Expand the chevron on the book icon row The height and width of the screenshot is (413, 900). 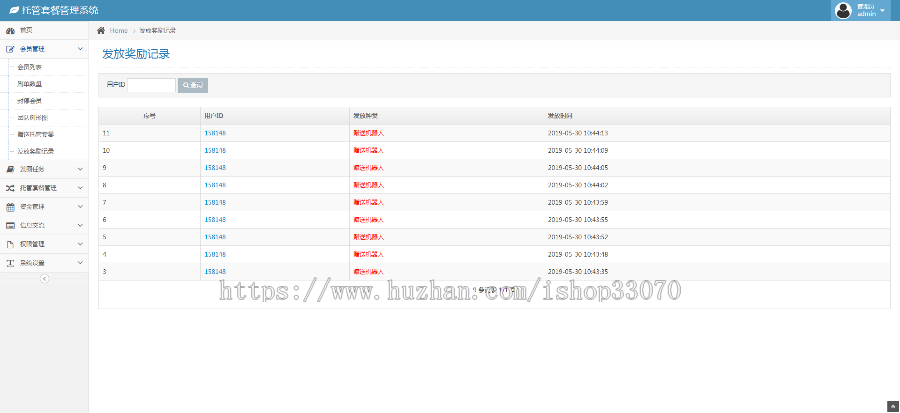80,169
